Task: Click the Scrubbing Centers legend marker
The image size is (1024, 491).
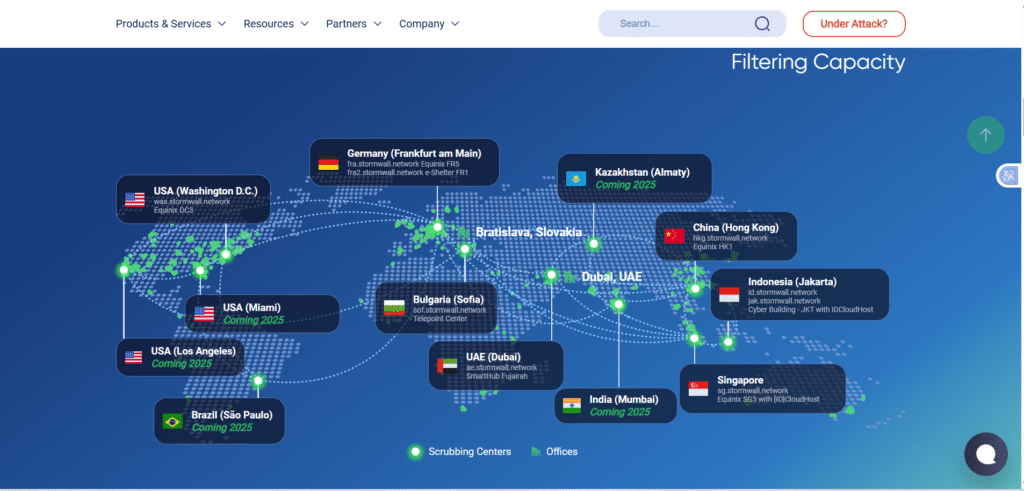Action: (414, 452)
